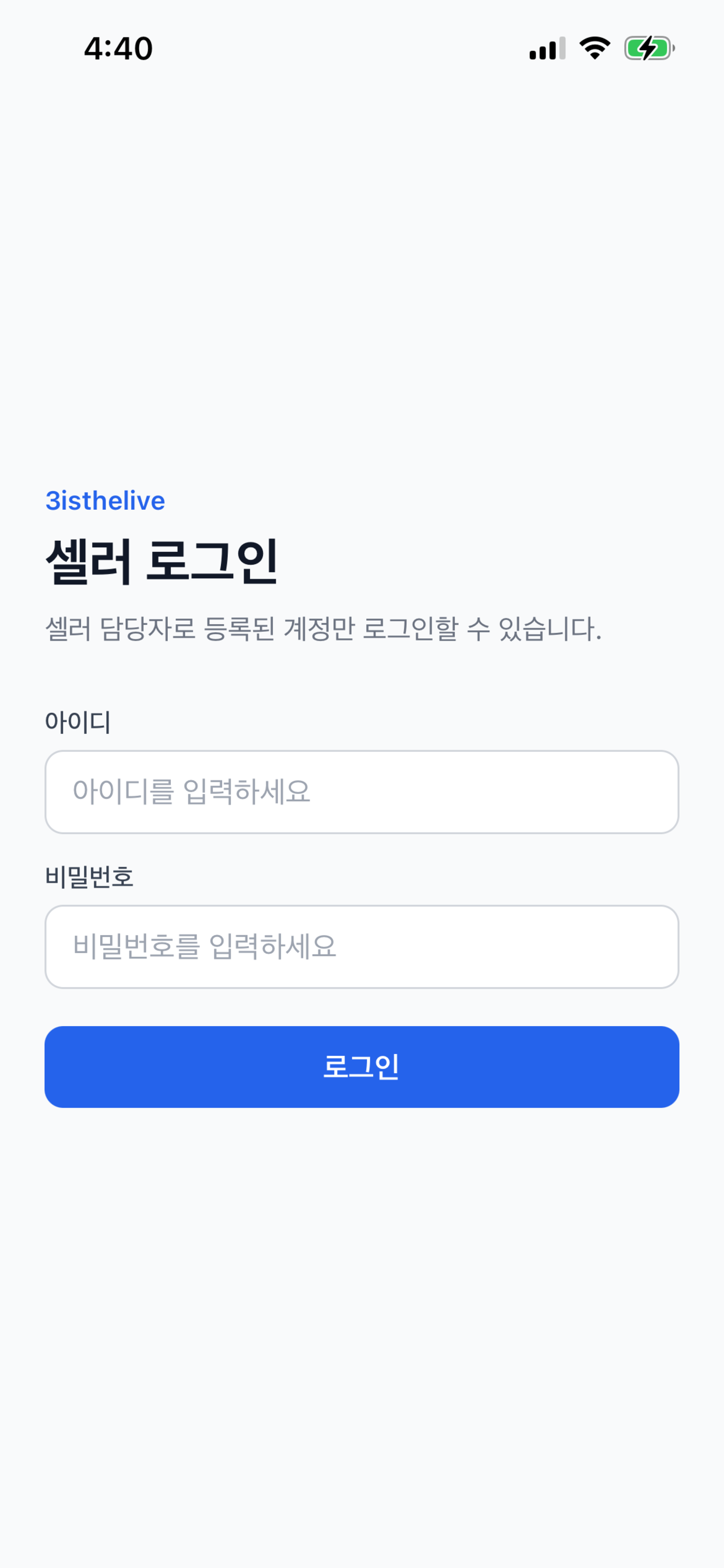Click the 셀러 로그인 heading
The height and width of the screenshot is (1568, 724).
pos(161,561)
